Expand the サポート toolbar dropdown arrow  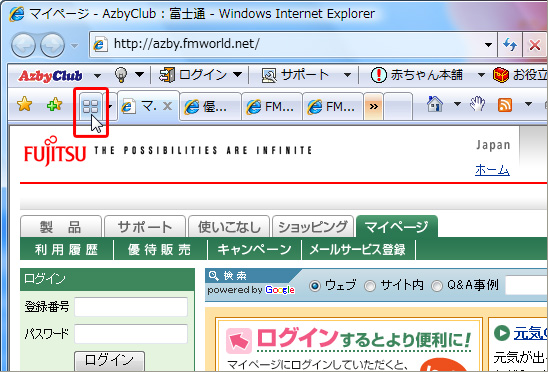(347, 75)
